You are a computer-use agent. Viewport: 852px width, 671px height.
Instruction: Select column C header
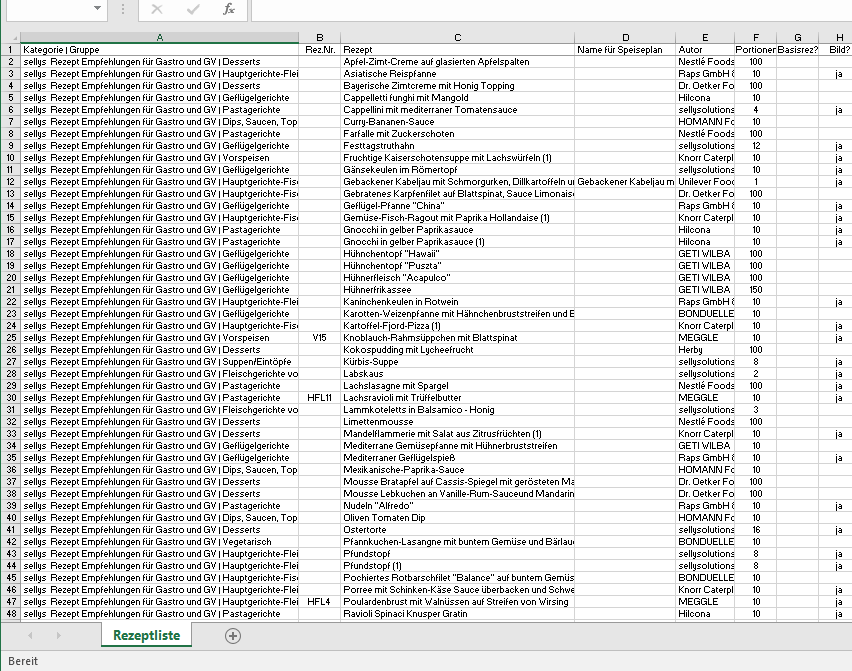coord(457,37)
